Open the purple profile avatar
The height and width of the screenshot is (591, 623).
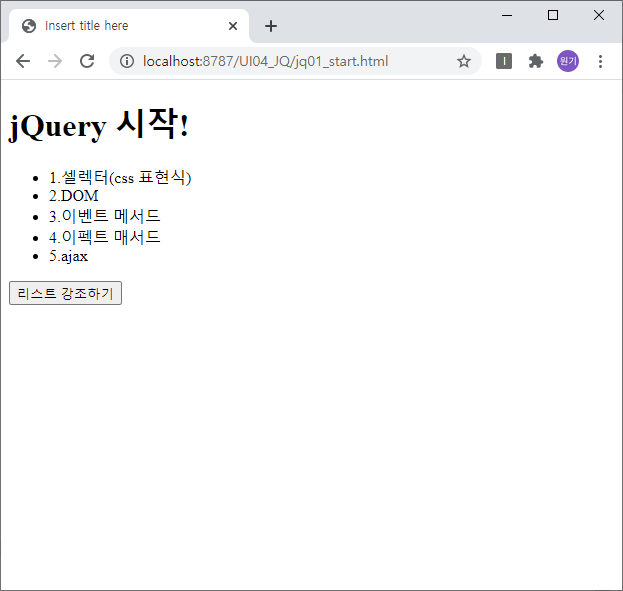click(568, 61)
